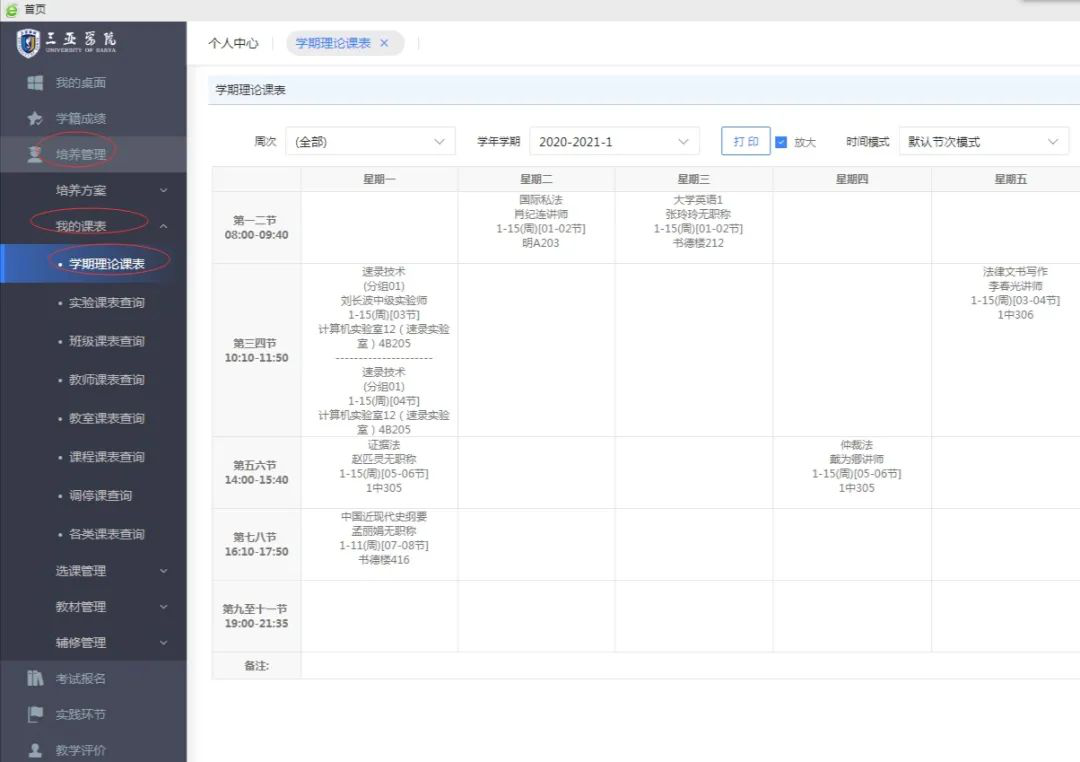Open the 周次 dropdown showing (全部)

369,142
